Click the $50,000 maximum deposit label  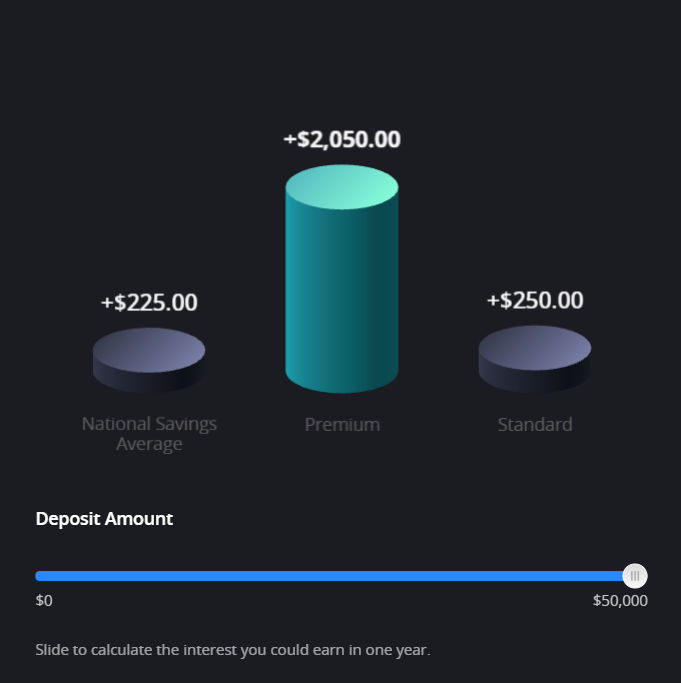coord(620,601)
